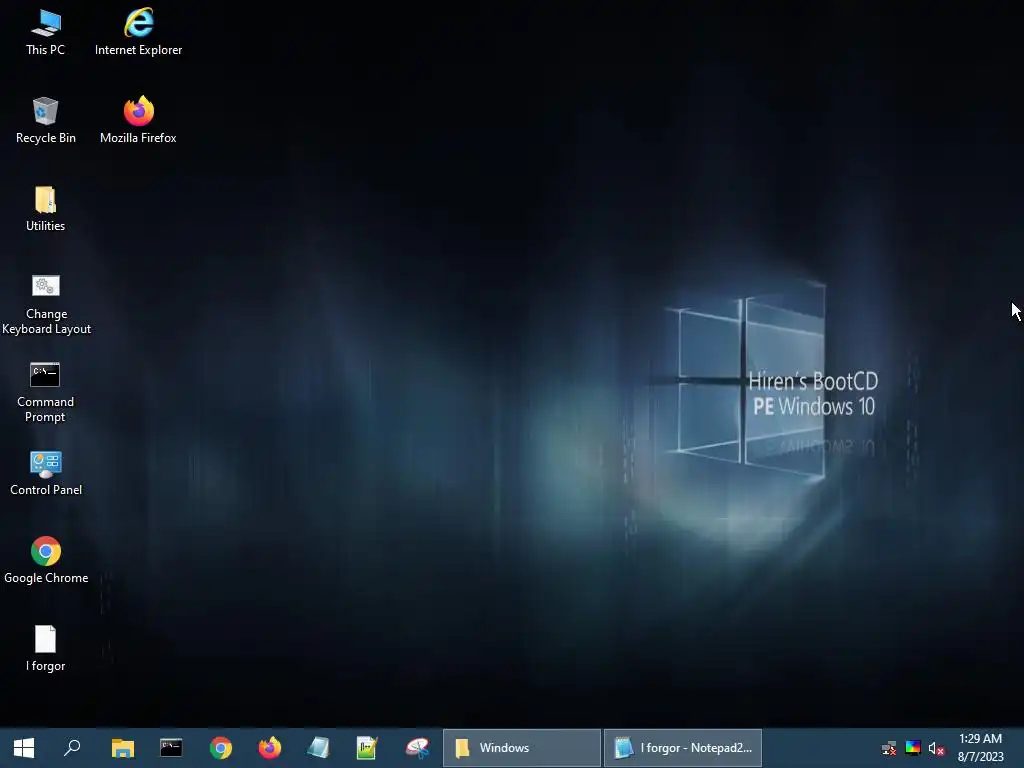Viewport: 1024px width, 768px height.
Task: Select the Mozilla Firefox desktop icon
Action: pyautogui.click(x=138, y=121)
